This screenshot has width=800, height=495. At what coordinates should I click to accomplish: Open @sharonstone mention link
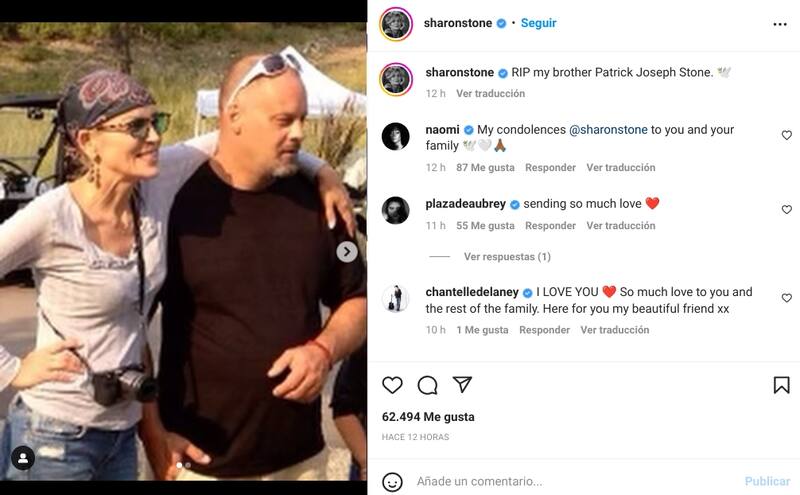(608, 130)
